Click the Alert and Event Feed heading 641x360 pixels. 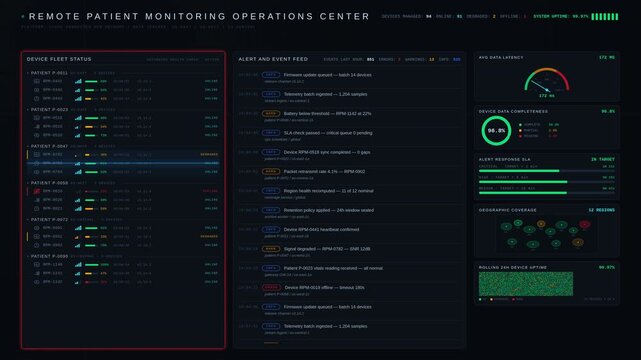273,59
